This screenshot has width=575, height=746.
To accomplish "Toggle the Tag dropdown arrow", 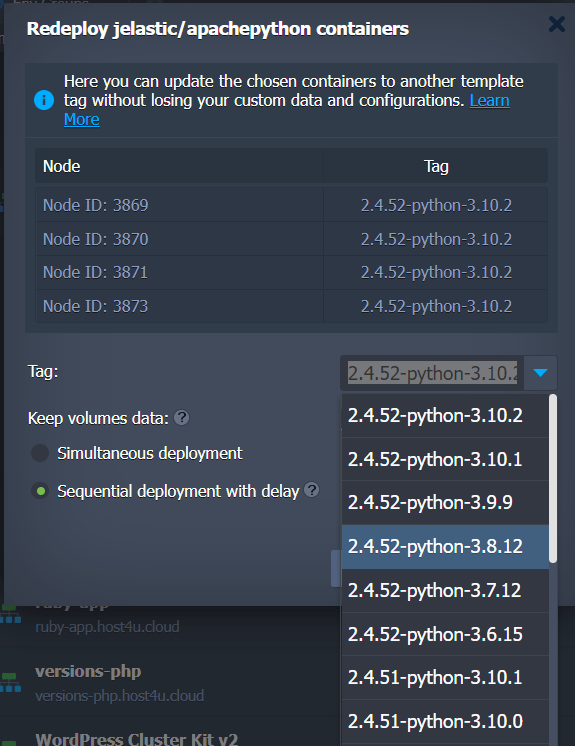I will pos(540,373).
